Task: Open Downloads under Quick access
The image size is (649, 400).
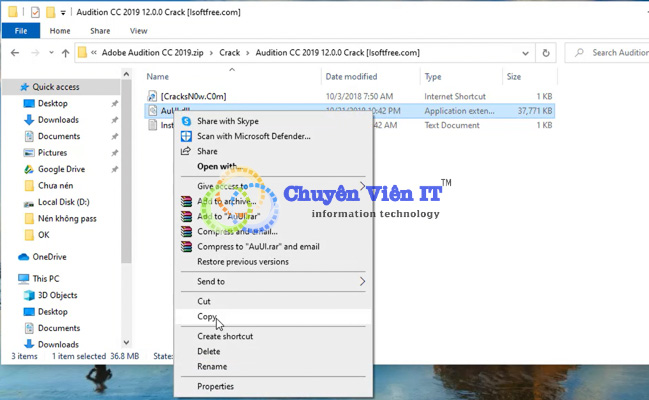Action: click(x=58, y=120)
